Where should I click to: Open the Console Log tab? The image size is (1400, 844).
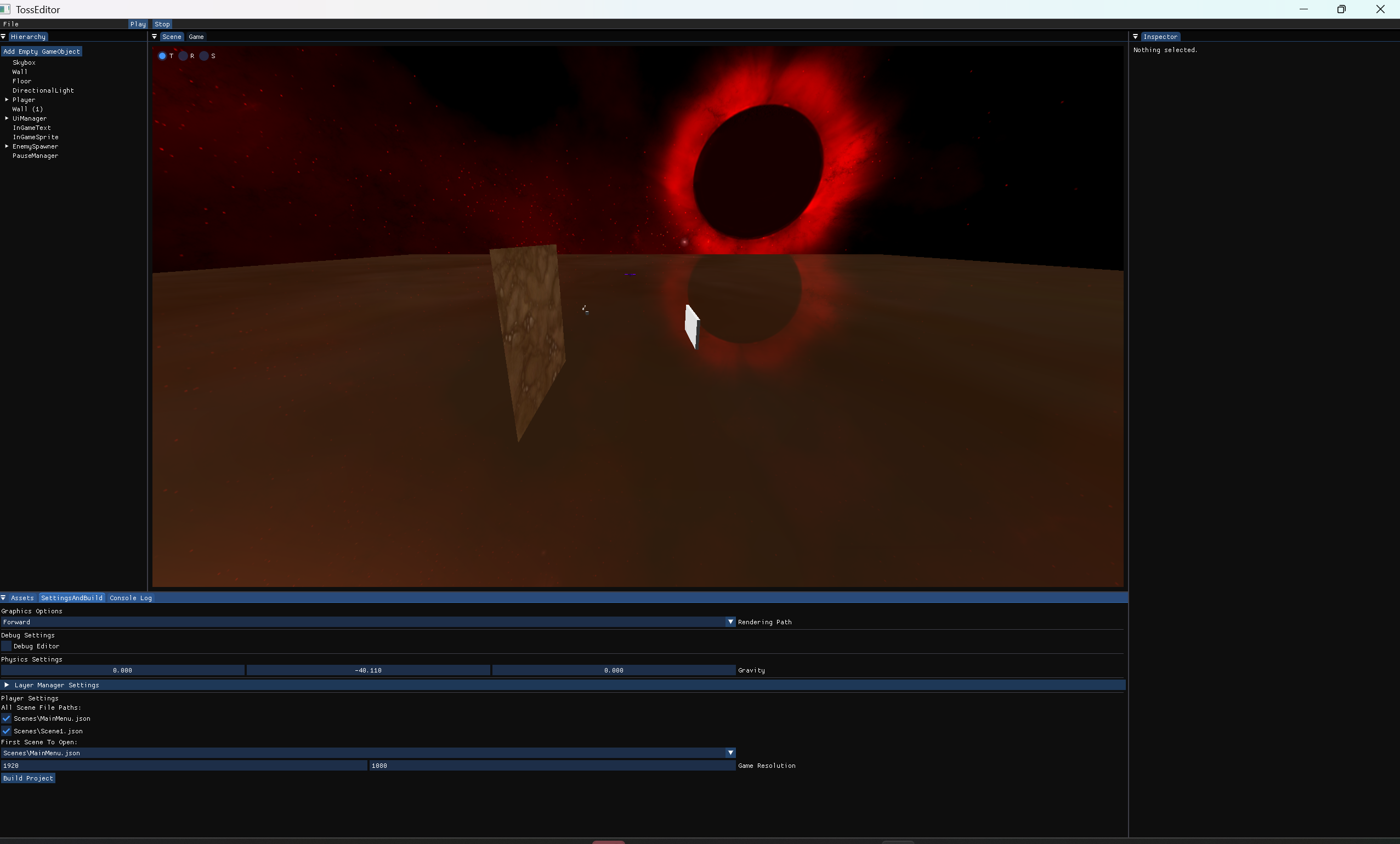[131, 597]
